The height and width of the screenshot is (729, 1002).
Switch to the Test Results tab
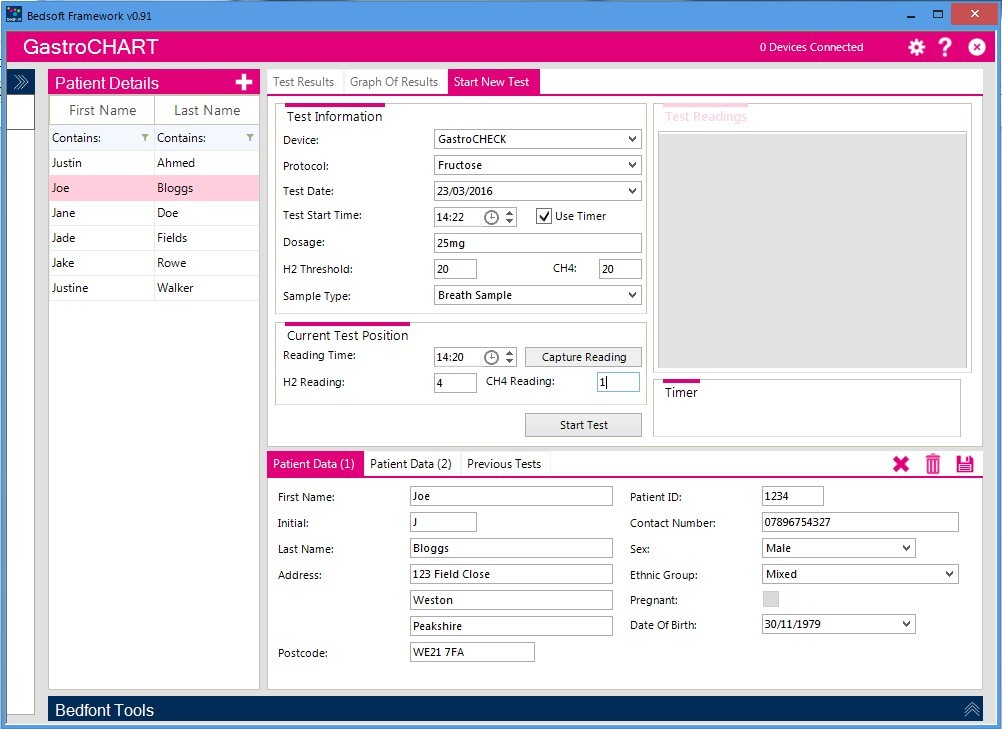(x=304, y=82)
